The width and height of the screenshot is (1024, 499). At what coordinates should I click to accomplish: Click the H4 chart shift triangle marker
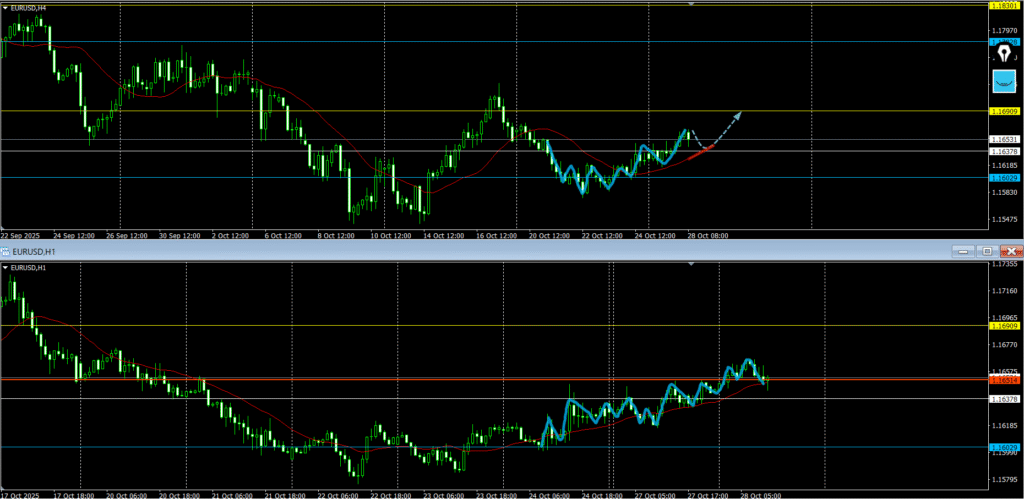pos(690,4)
